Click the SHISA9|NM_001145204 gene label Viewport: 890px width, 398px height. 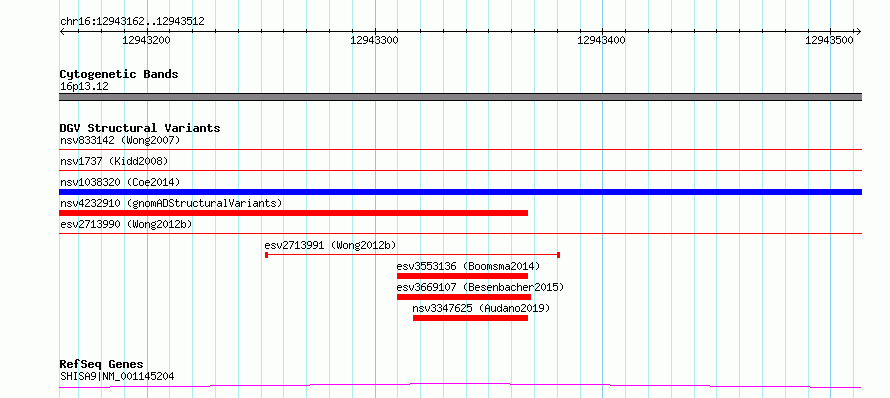[x=117, y=376]
